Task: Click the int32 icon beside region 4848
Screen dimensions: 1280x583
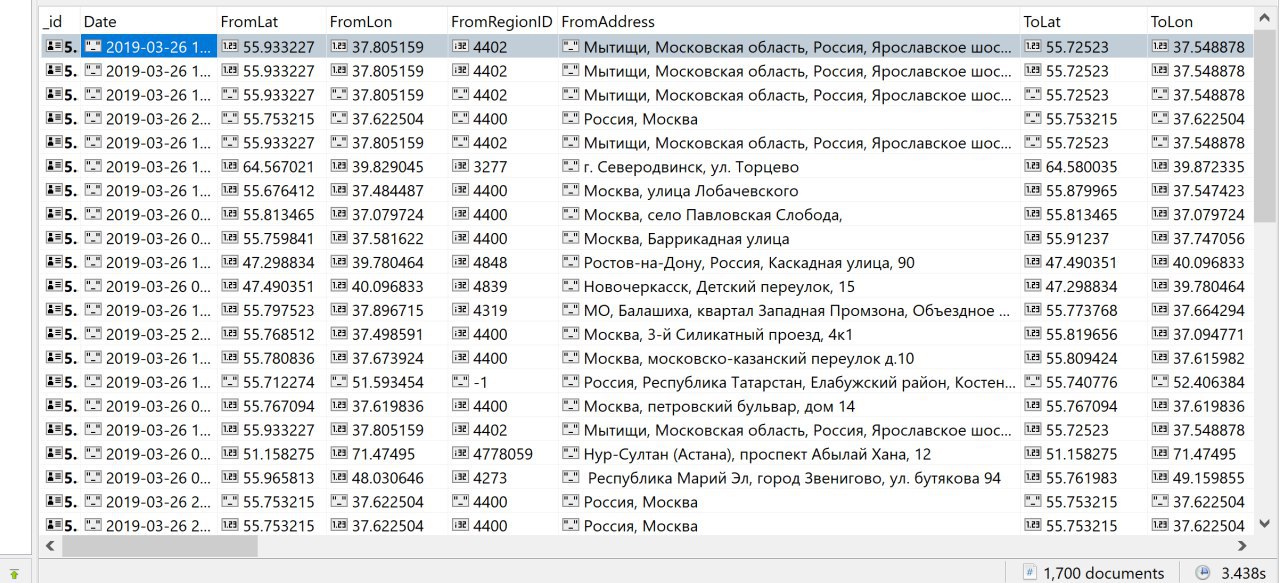Action: pos(461,263)
